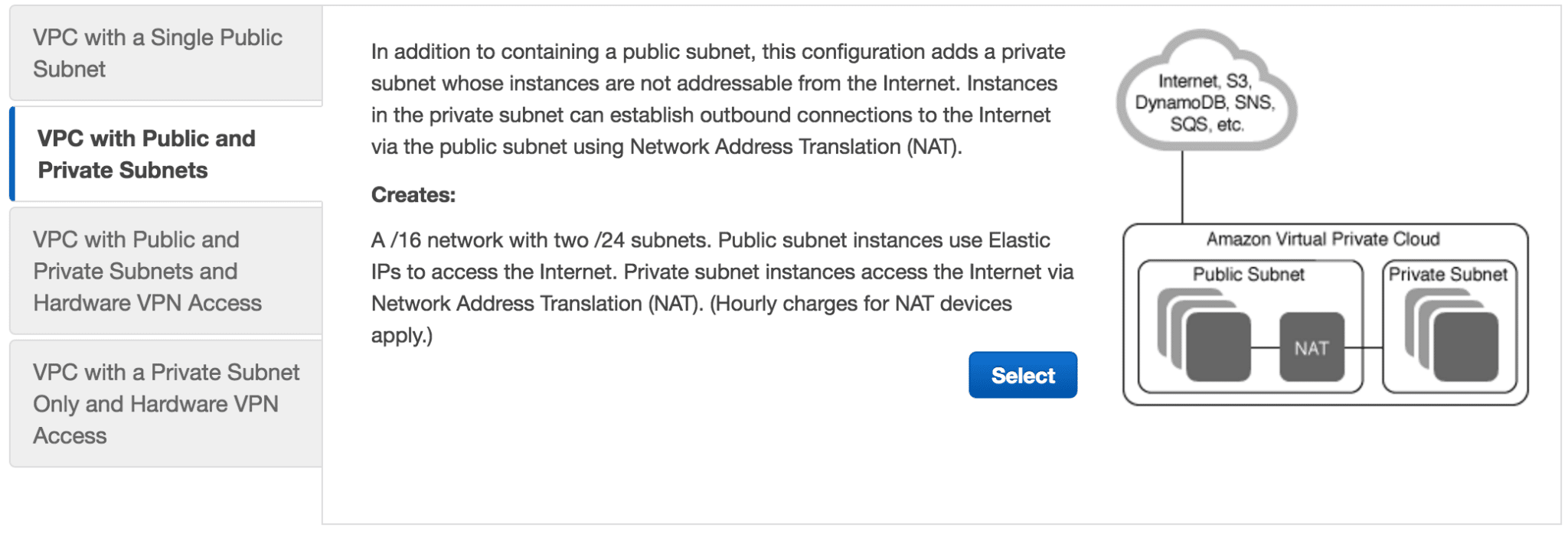Click the line connecting the cloud to the VPC
Viewport: 1568px width, 534px height.
click(1182, 187)
